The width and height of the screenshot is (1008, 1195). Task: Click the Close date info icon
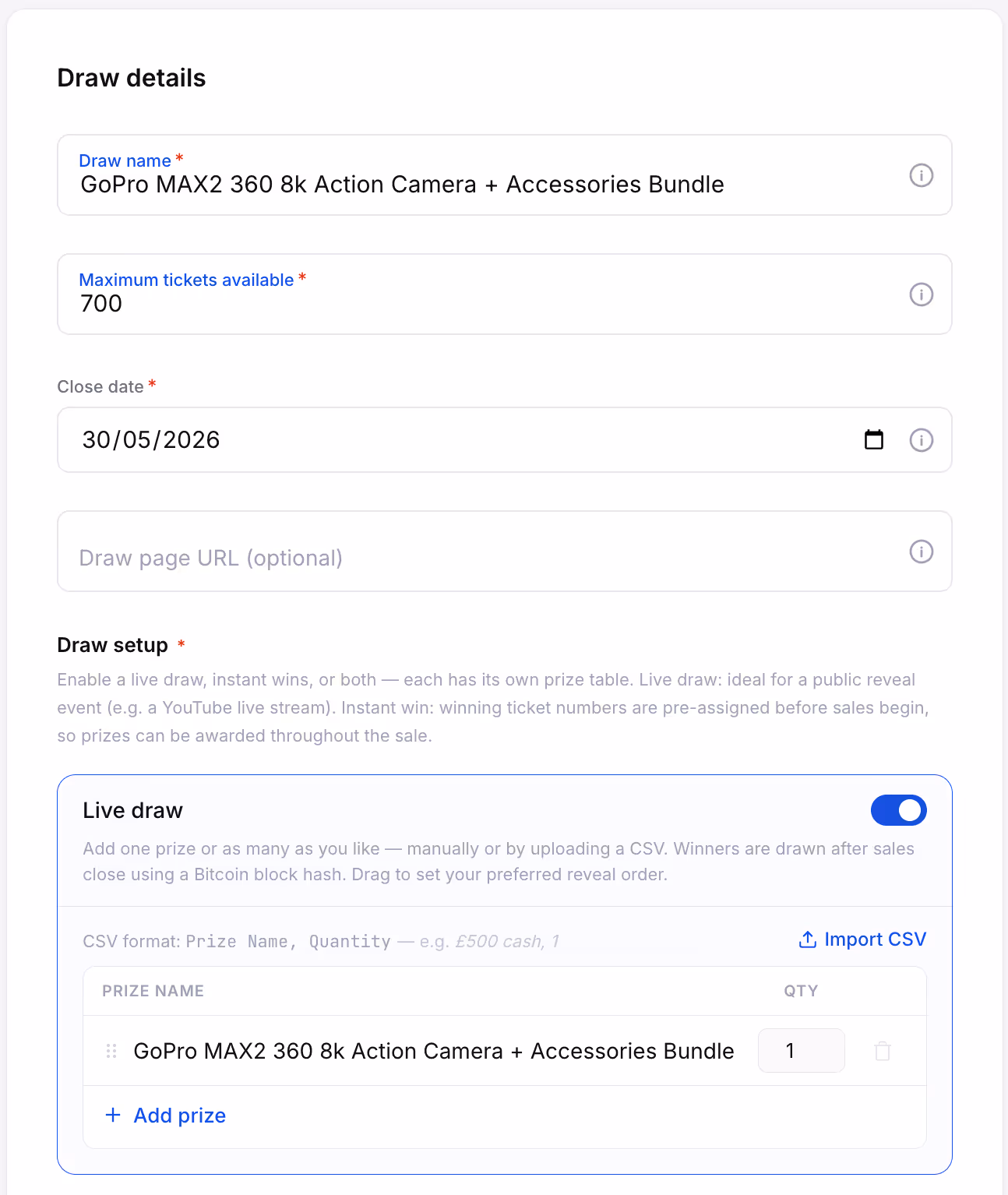tap(921, 440)
